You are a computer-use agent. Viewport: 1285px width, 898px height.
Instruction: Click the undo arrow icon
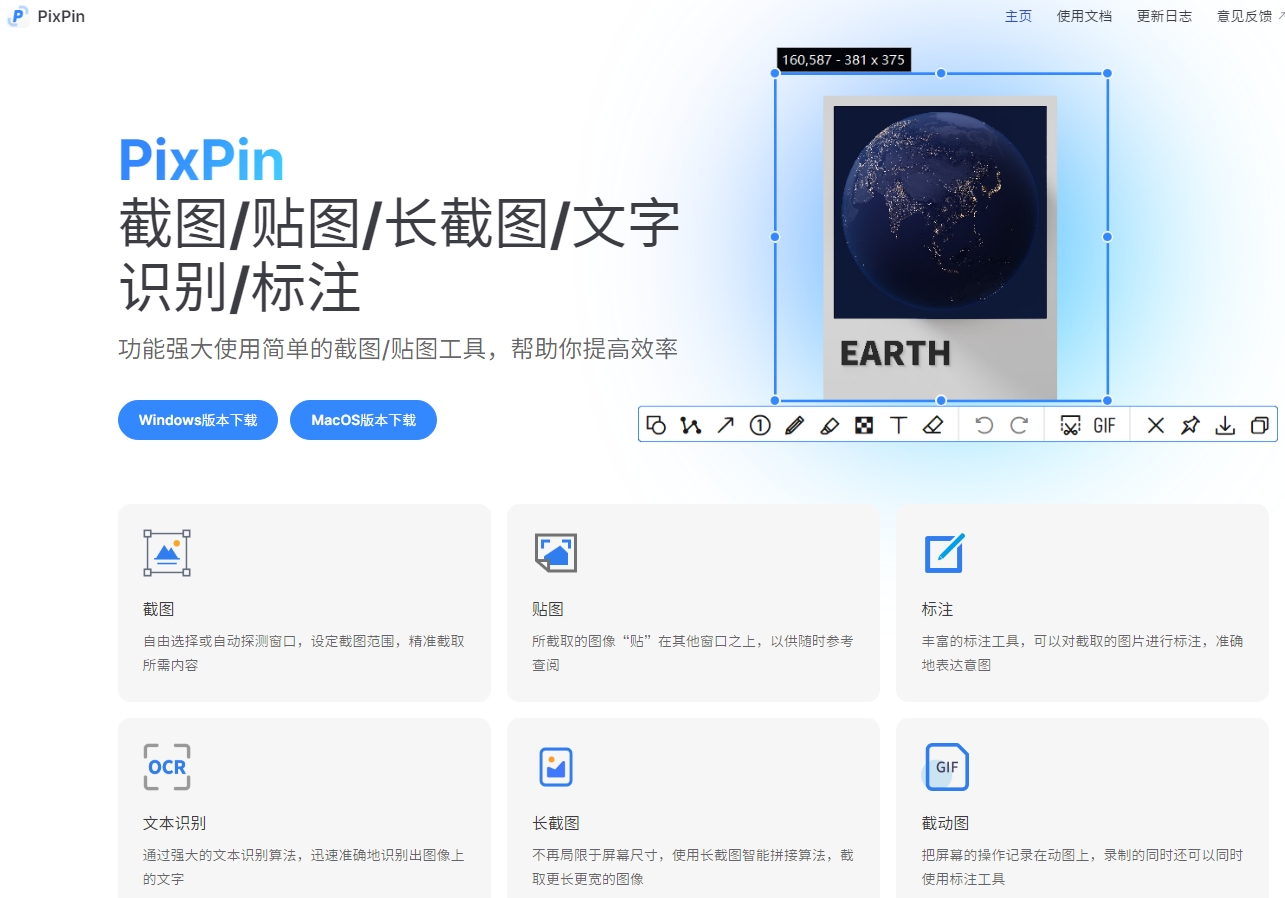(x=984, y=425)
